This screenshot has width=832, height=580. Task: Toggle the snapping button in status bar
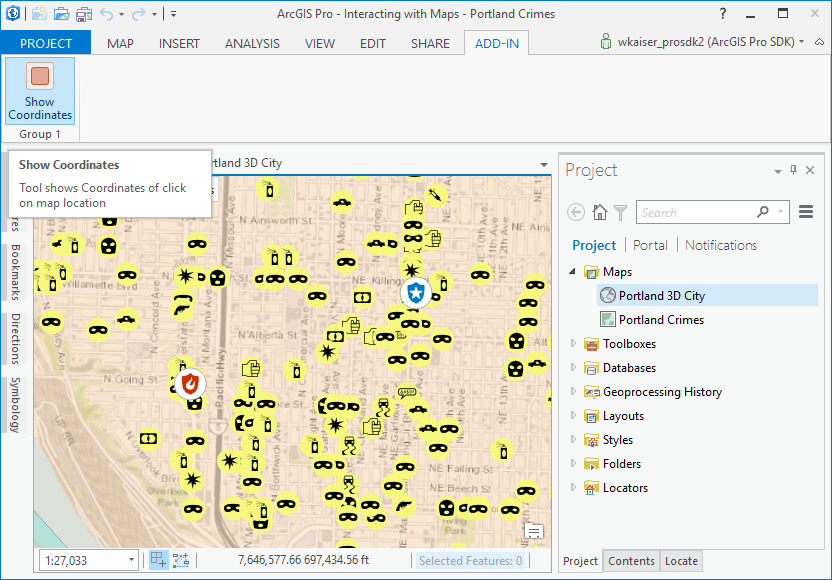tap(181, 560)
